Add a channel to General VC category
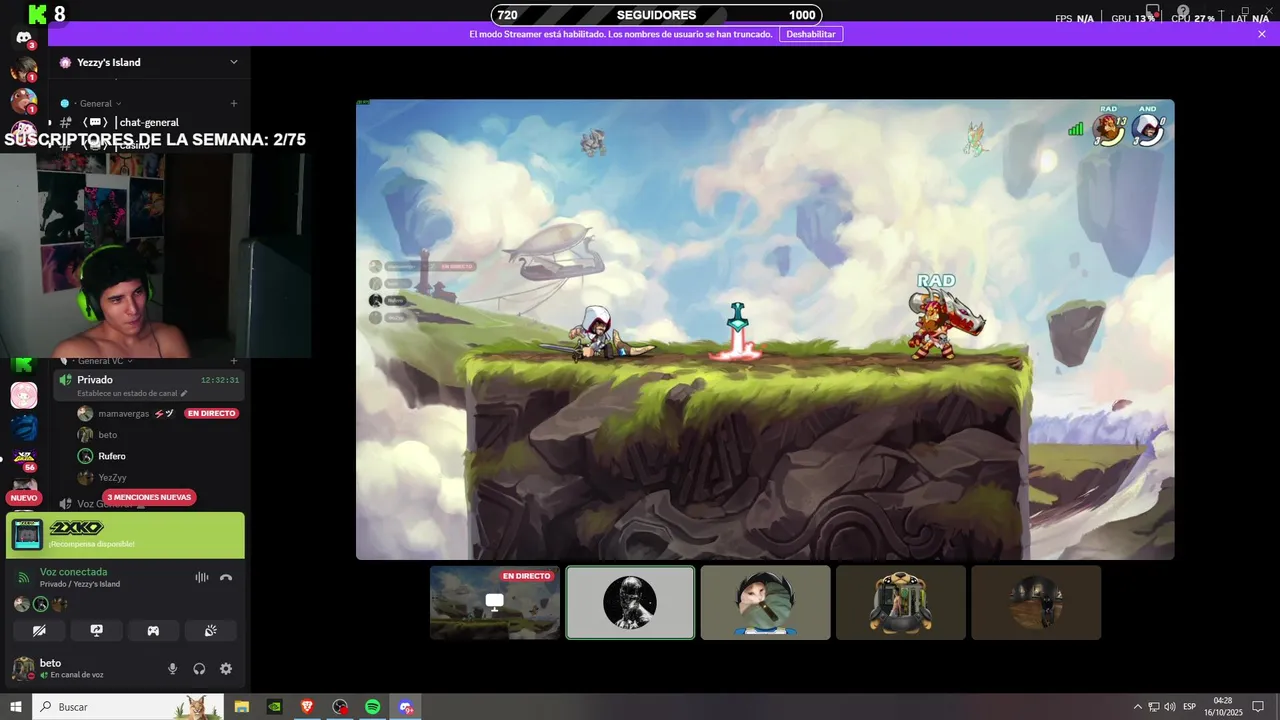 coord(234,361)
